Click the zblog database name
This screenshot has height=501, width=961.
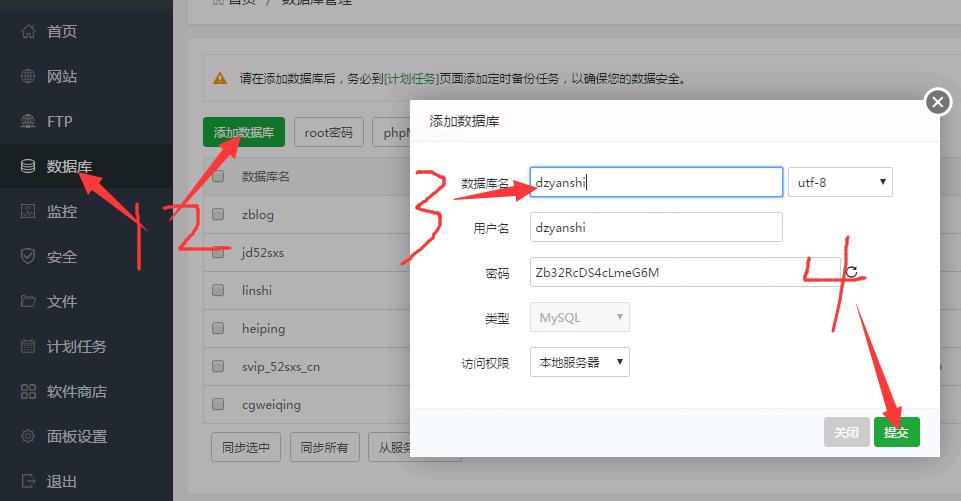(258, 215)
